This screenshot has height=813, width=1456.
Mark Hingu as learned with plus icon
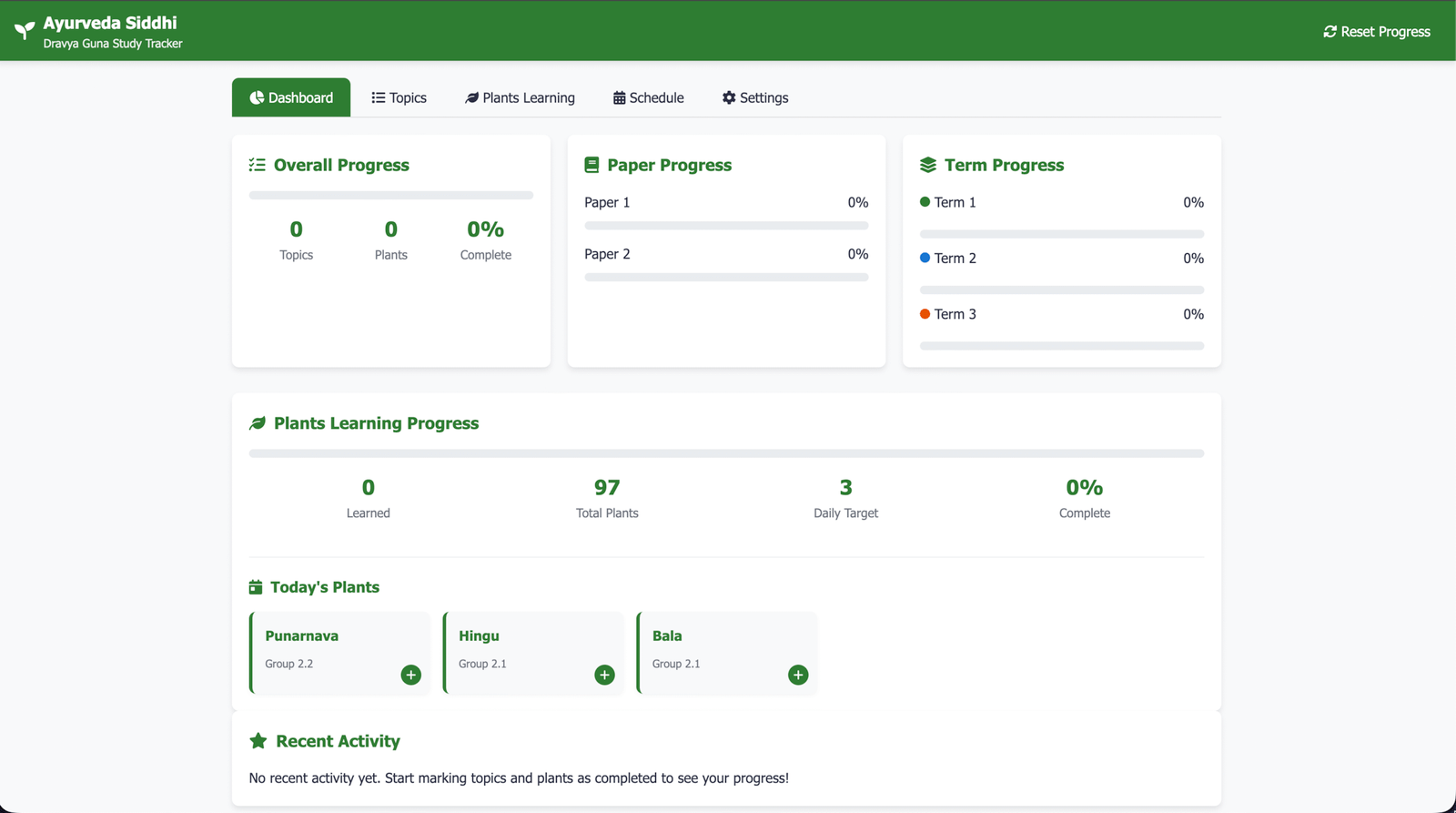pyautogui.click(x=604, y=675)
